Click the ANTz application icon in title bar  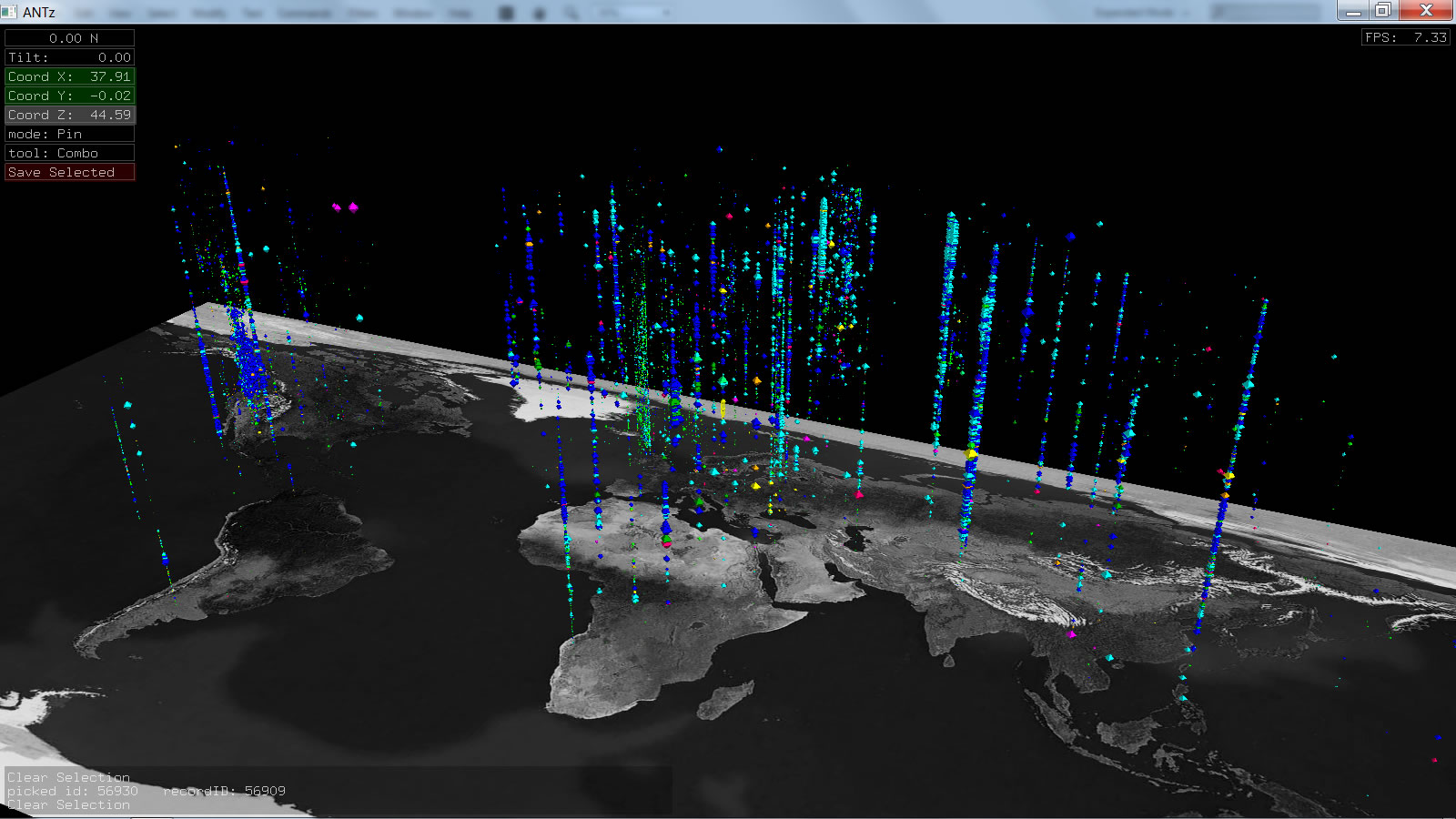pos(10,12)
